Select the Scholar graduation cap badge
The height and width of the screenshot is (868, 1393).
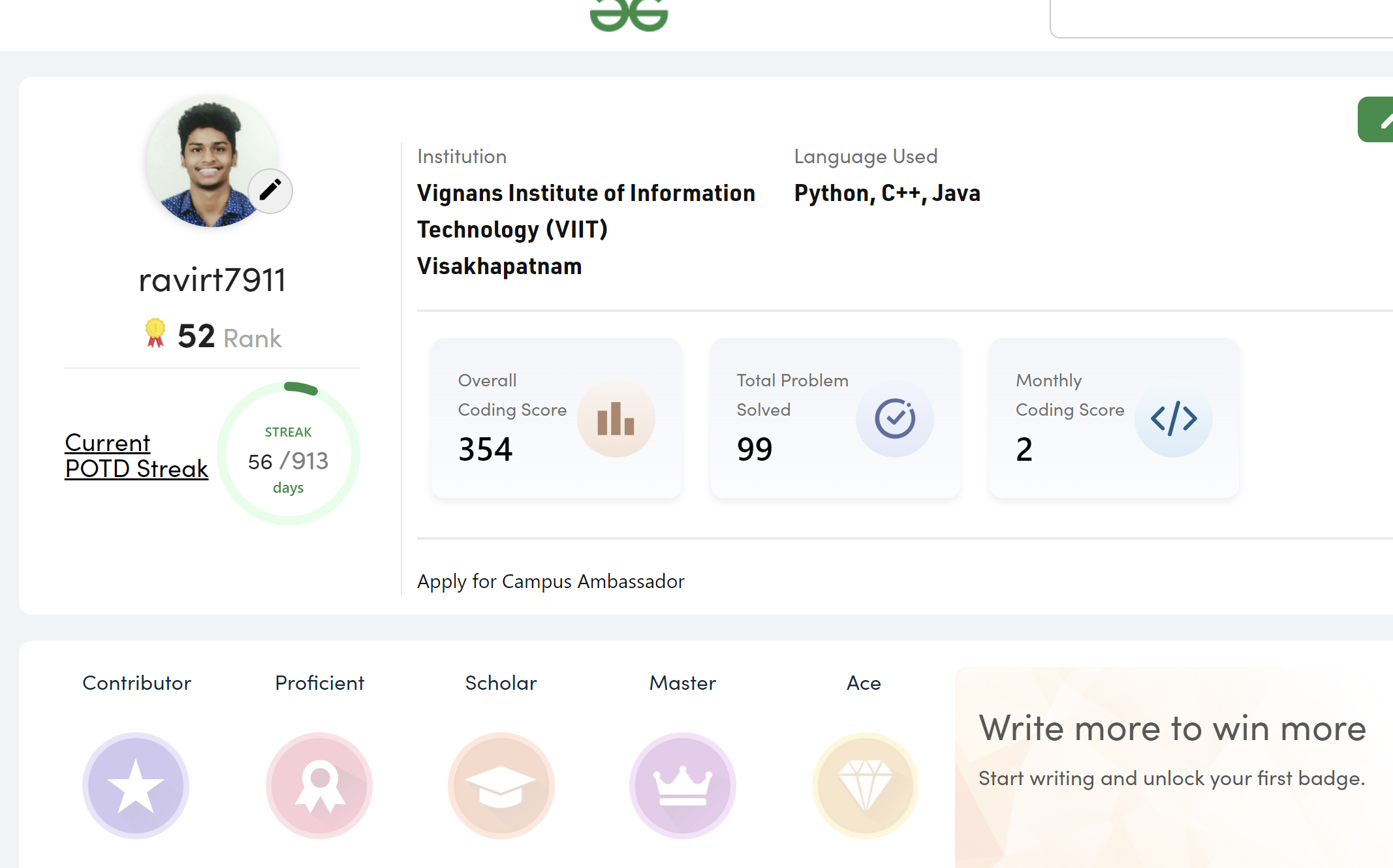coord(501,786)
